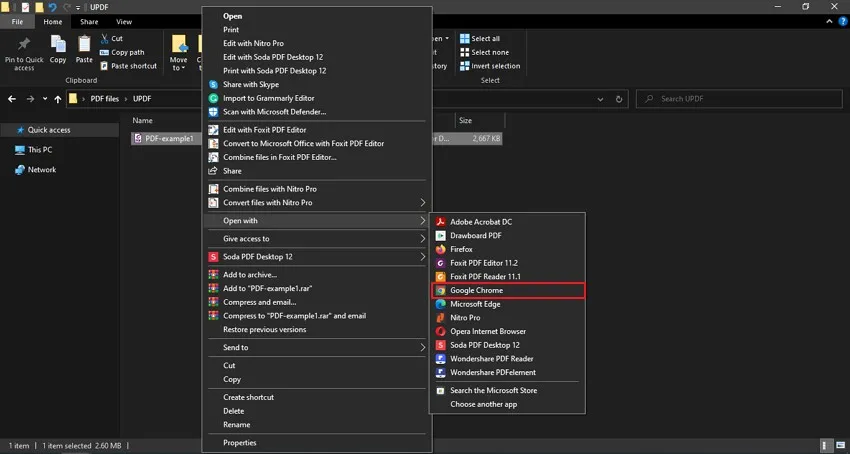Screen dimensions: 850x454
Task: Expand Convert files with Nitro Pro submenu
Action: click(317, 203)
